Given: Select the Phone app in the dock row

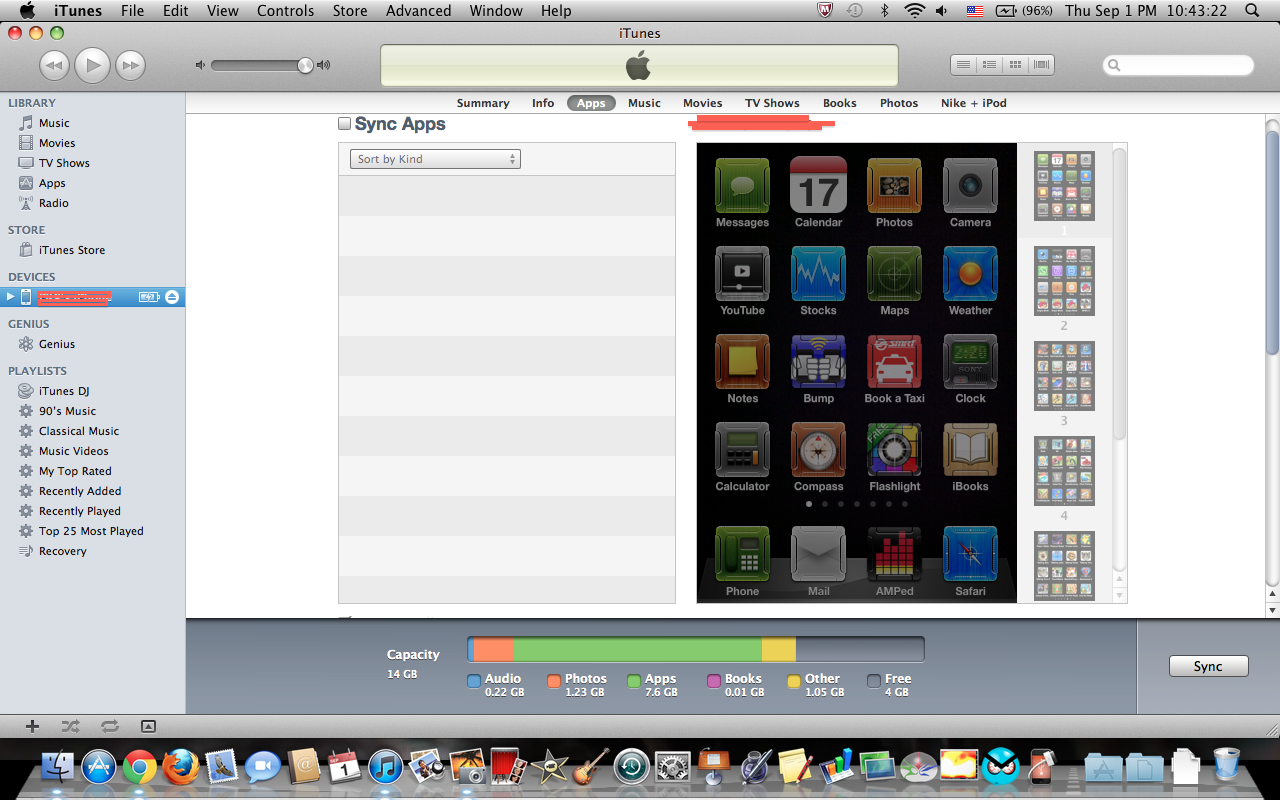Looking at the screenshot, I should click(742, 554).
